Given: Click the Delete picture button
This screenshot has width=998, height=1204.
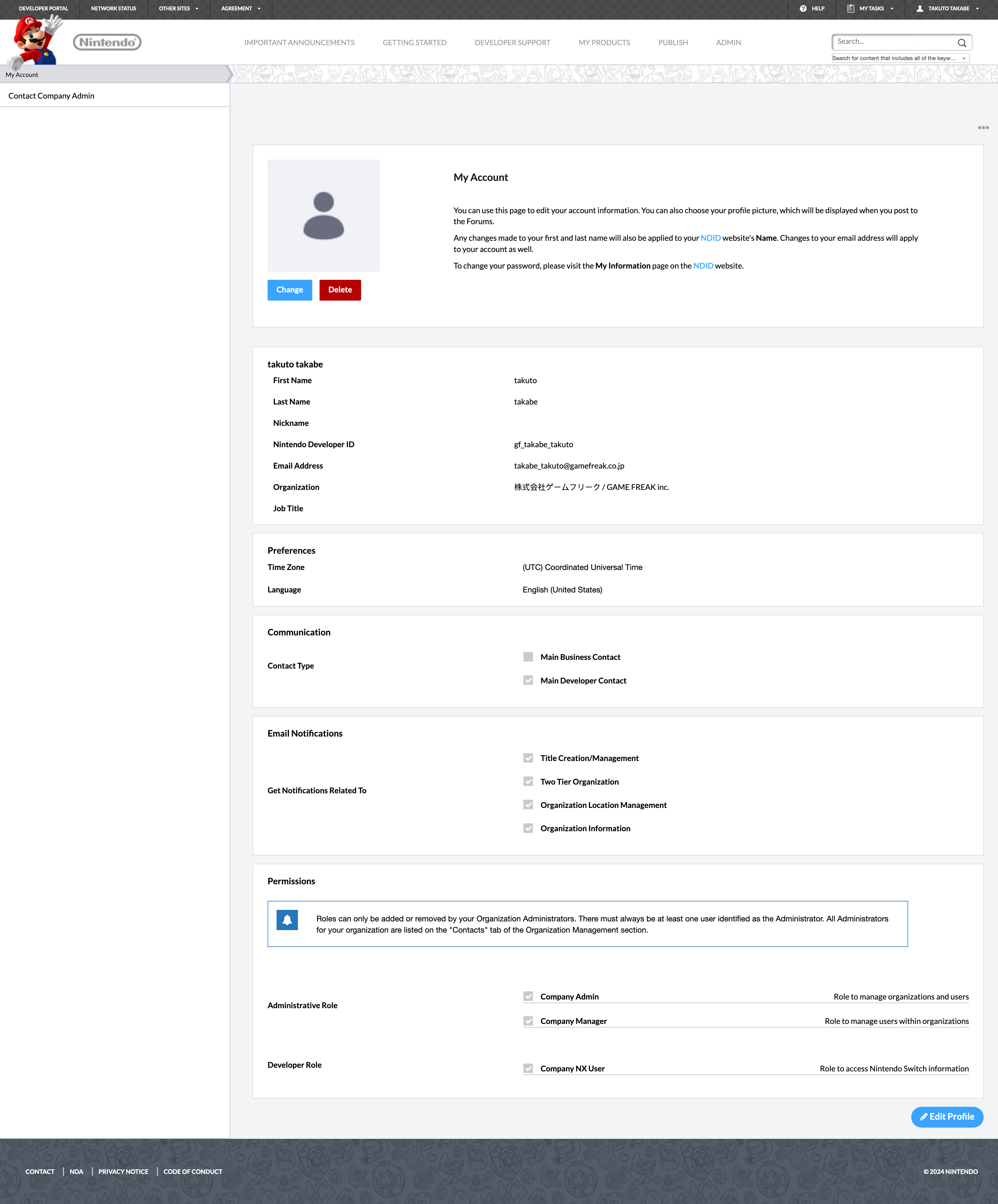Looking at the screenshot, I should pos(340,290).
